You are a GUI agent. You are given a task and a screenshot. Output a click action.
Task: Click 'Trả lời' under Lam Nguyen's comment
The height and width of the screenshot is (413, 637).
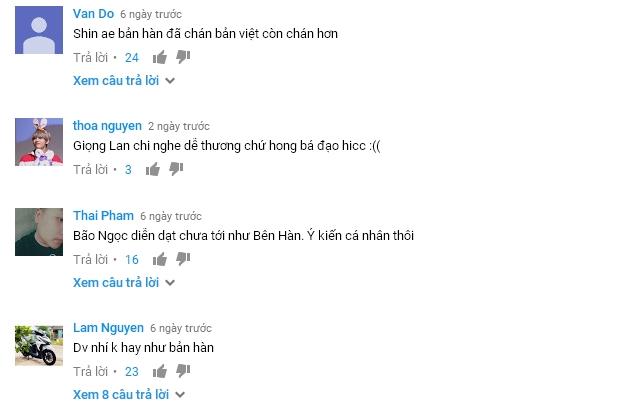click(90, 372)
